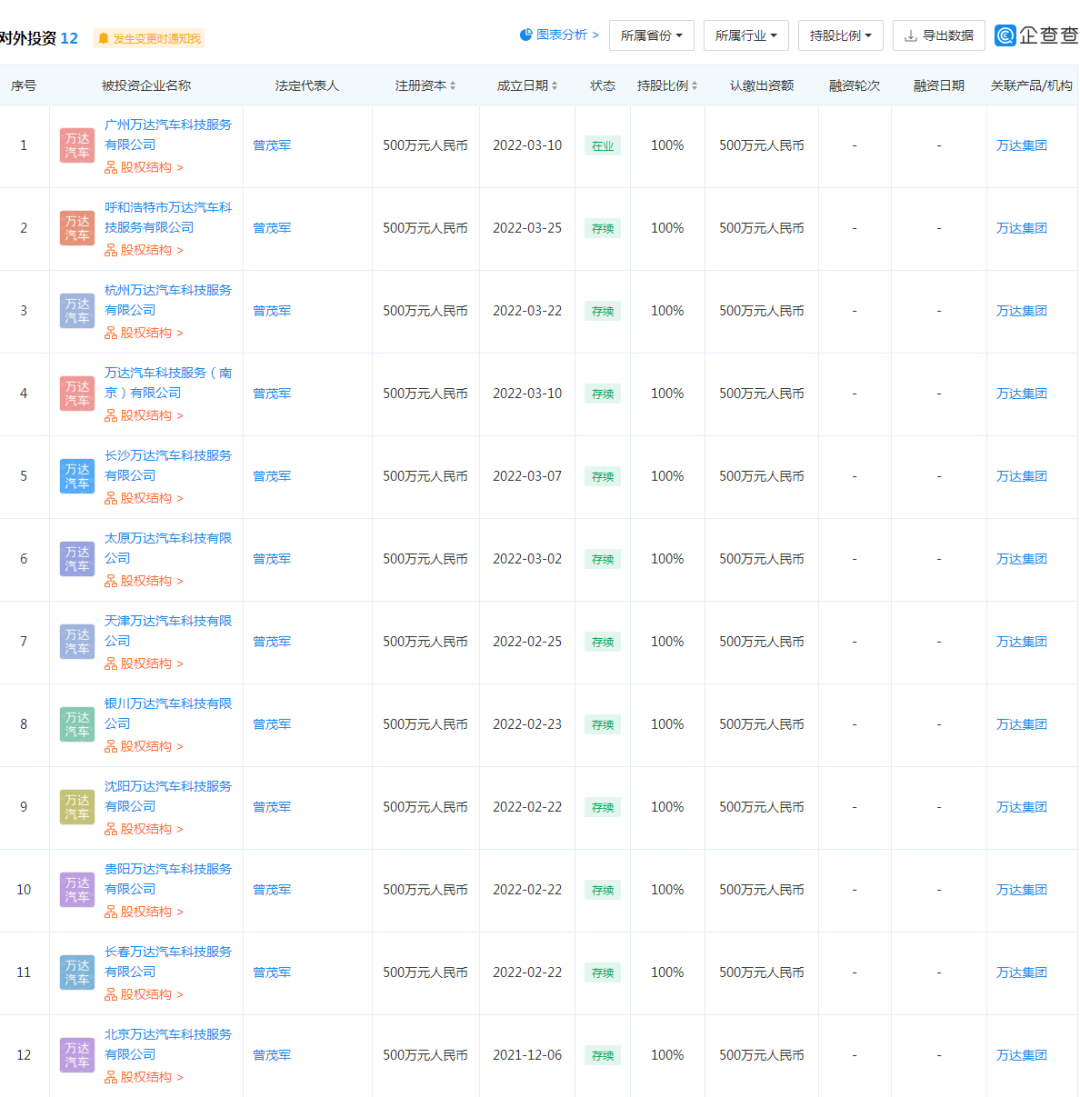Click the 被投资企业名称 column header
Viewport: 1080px width, 1097px height.
coord(146,85)
